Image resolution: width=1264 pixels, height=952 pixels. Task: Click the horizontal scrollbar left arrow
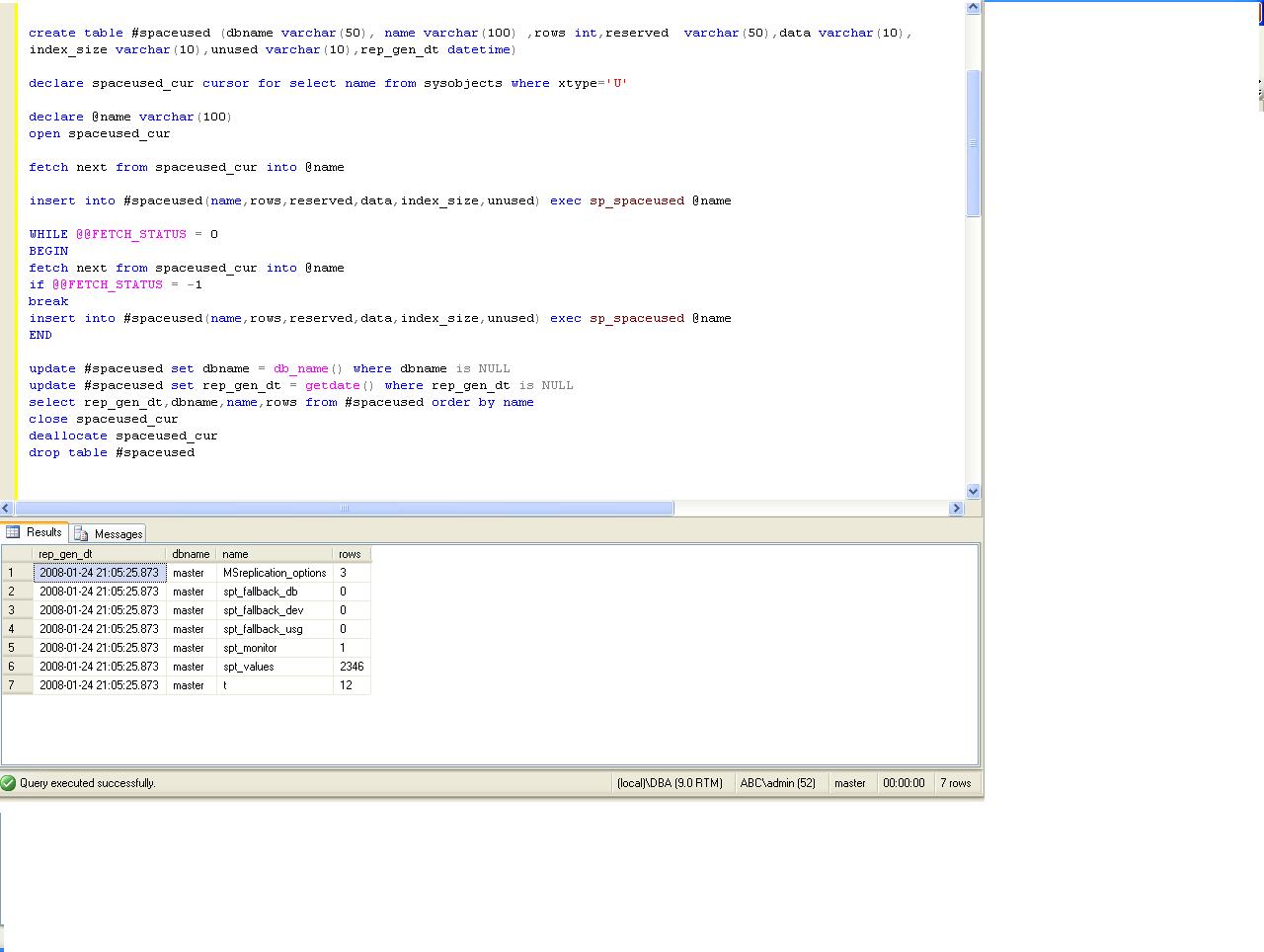(7, 509)
